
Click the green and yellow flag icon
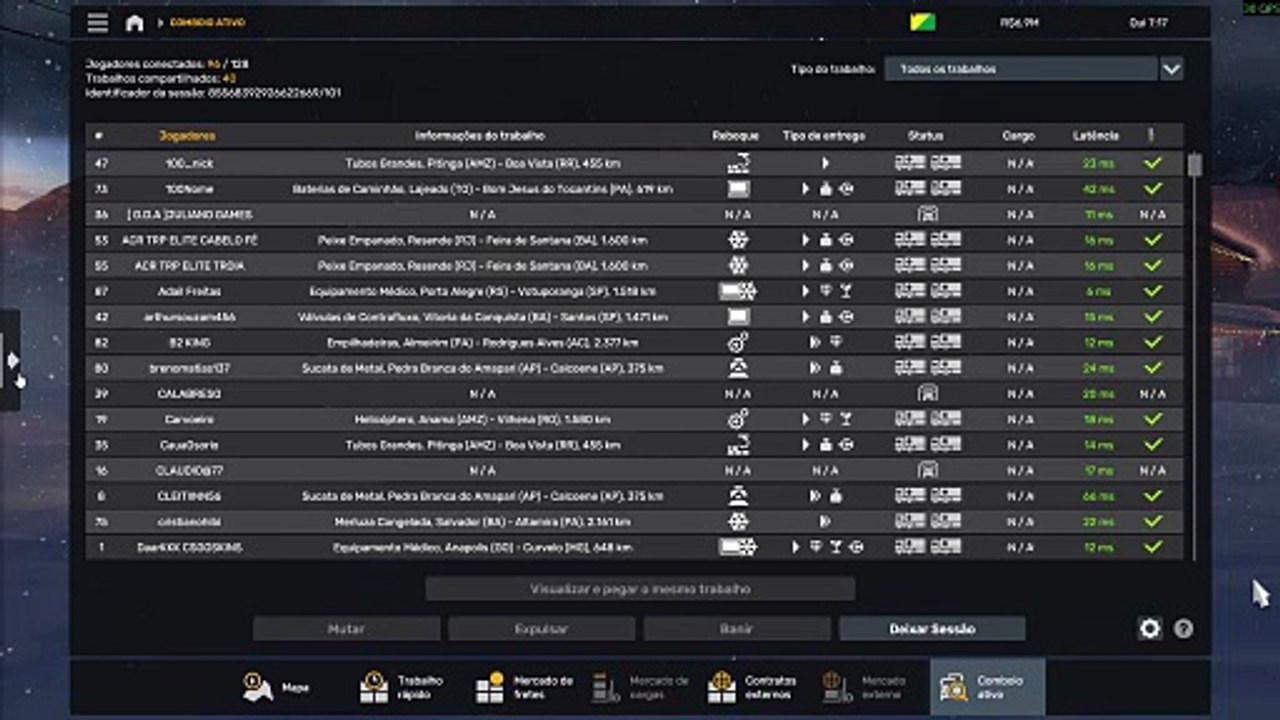click(x=922, y=22)
